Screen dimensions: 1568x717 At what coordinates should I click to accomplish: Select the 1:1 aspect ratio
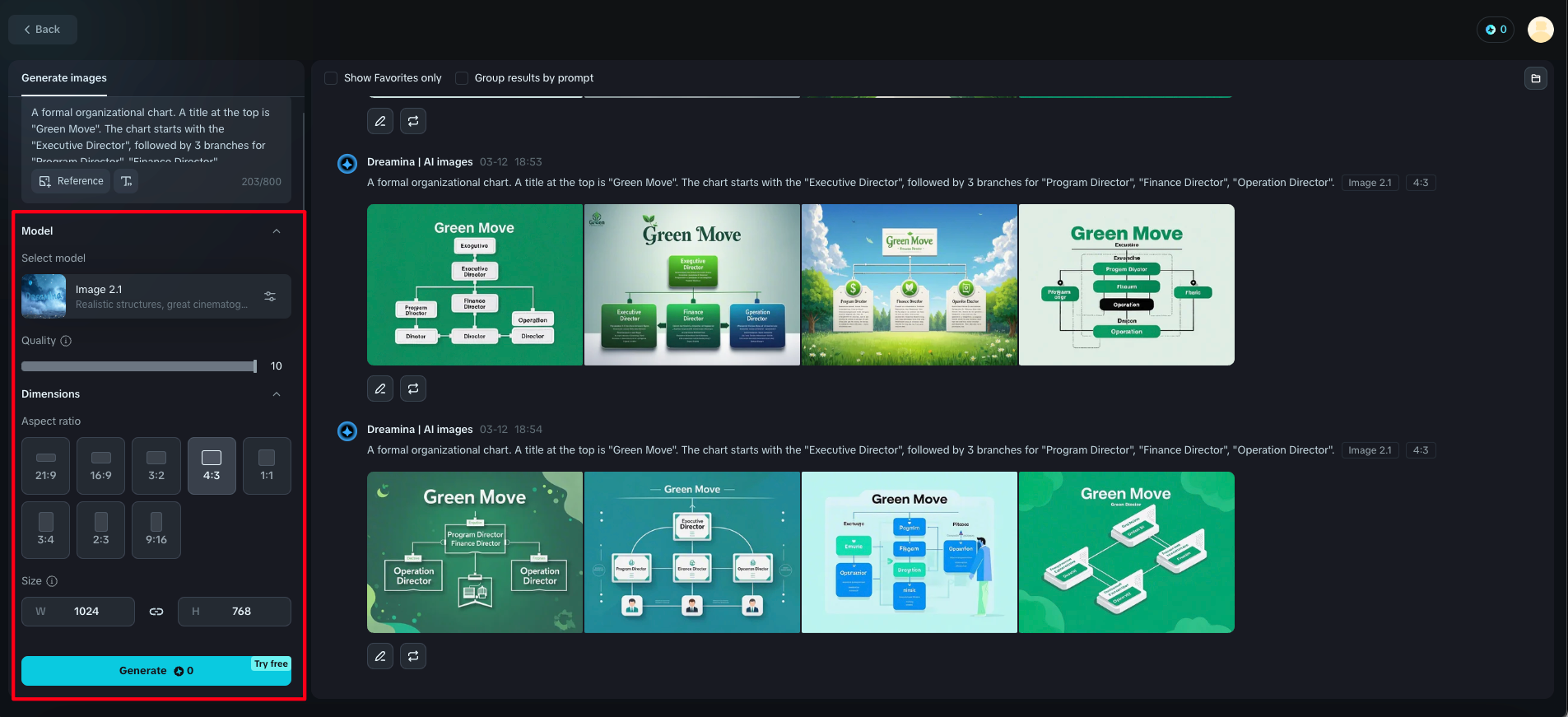[x=267, y=466]
